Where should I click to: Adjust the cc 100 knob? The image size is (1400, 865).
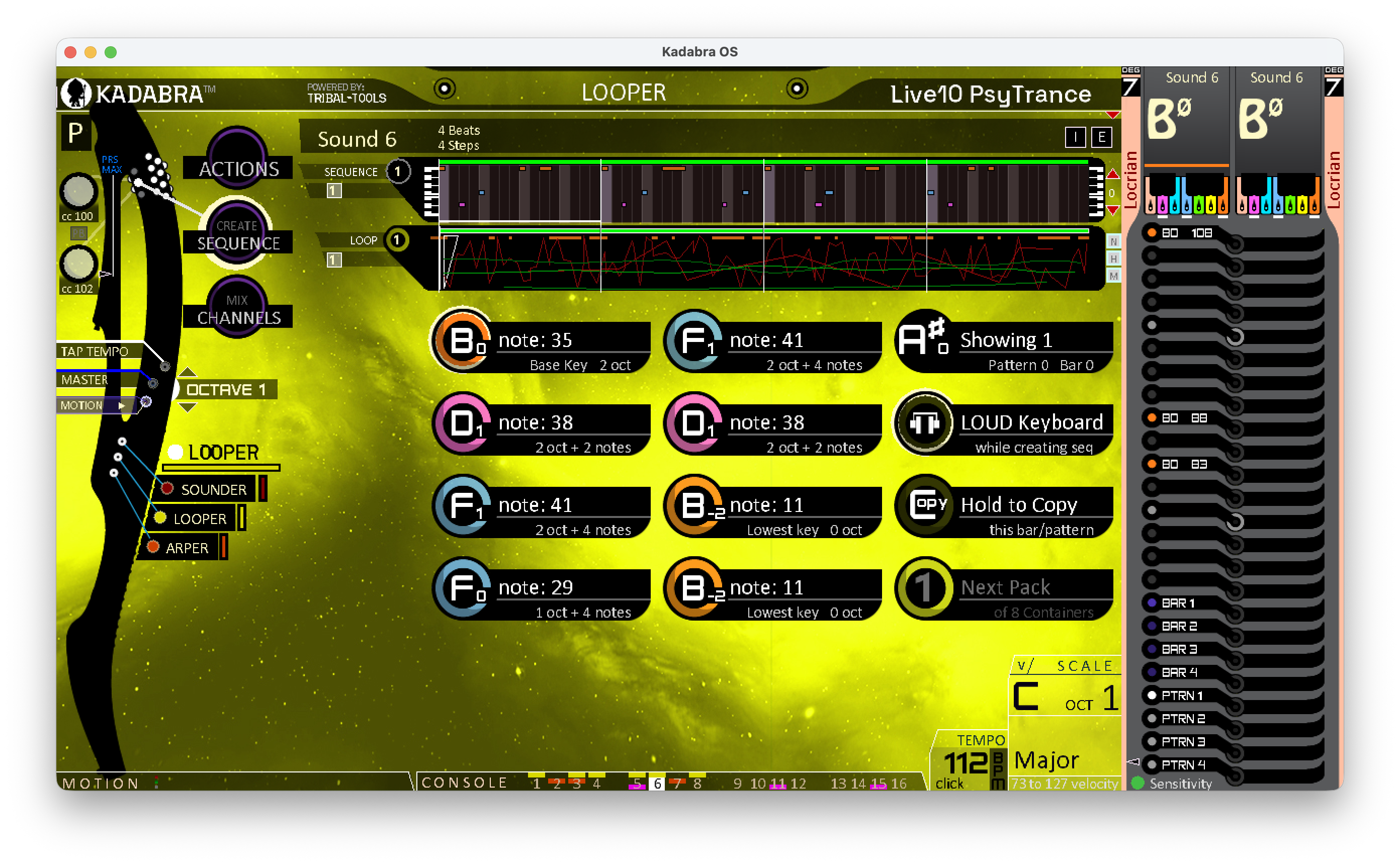[78, 192]
